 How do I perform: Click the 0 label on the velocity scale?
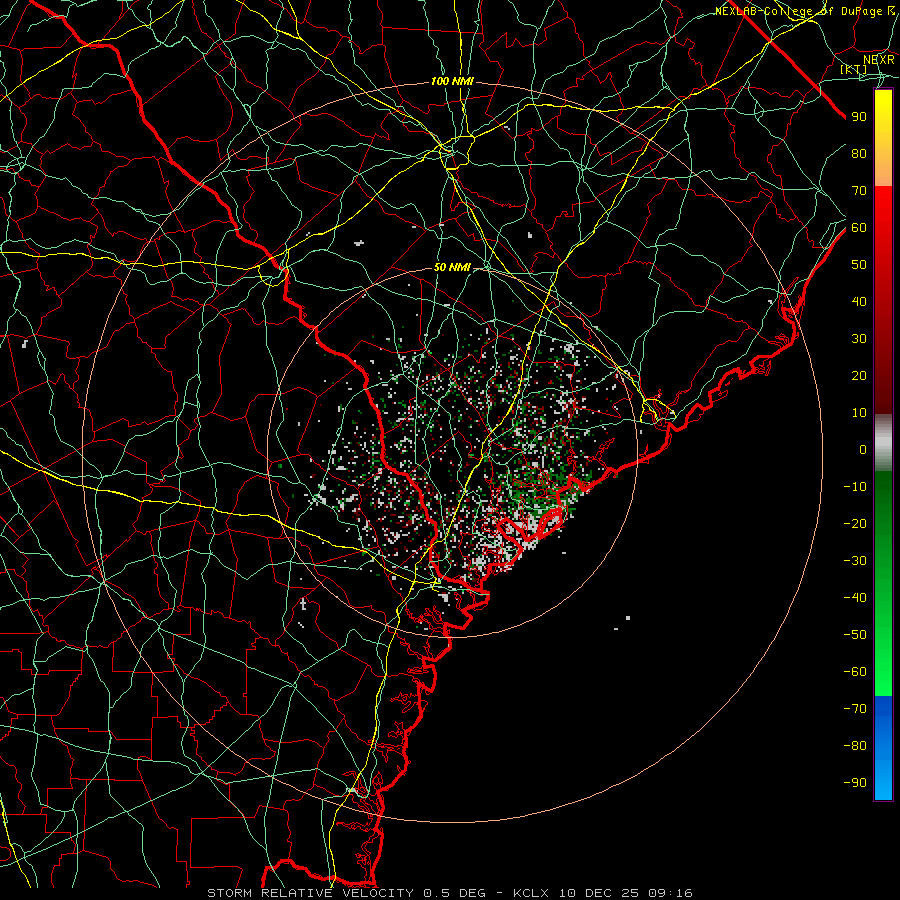coord(863,450)
